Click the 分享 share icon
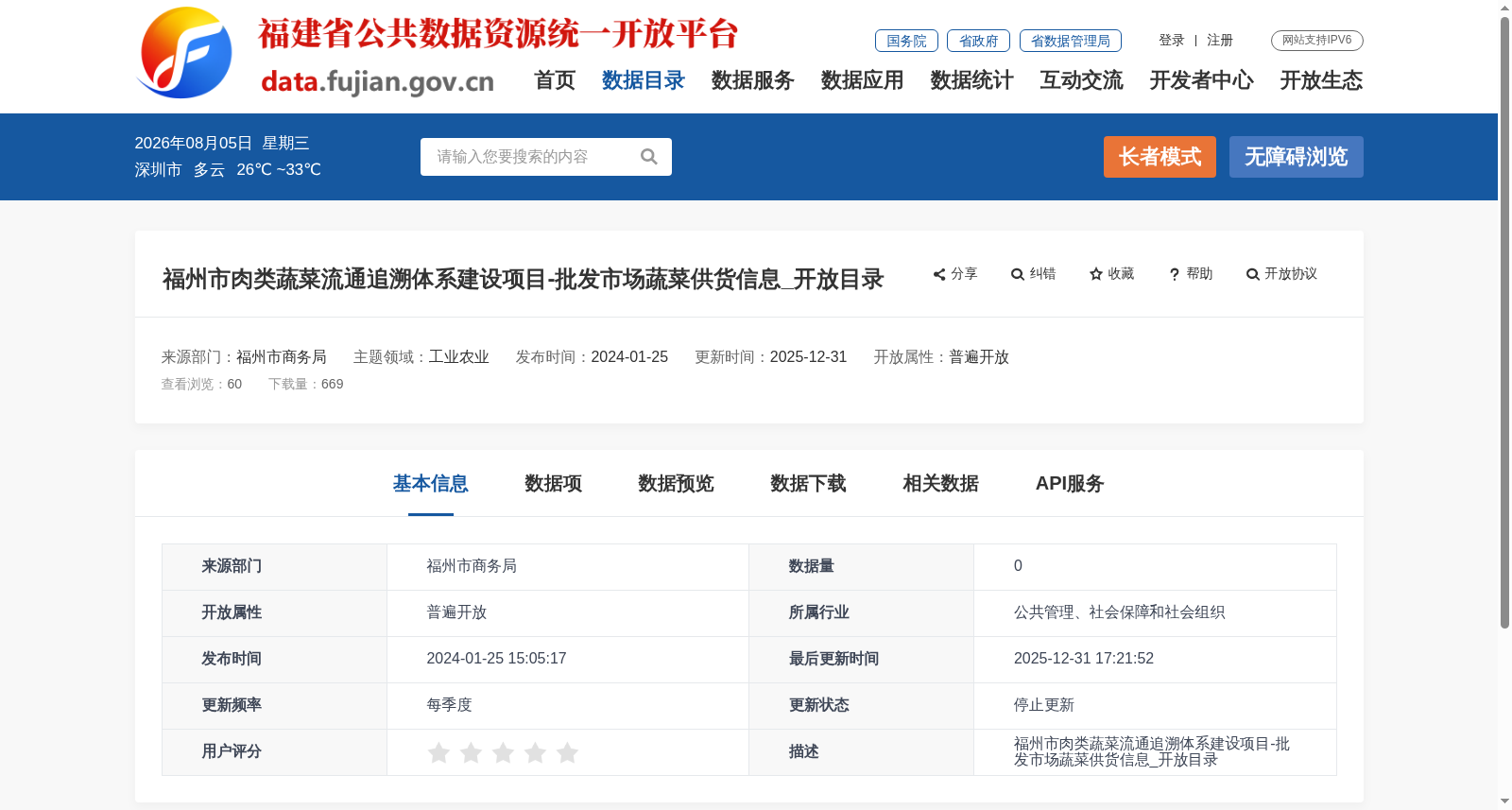Image resolution: width=1512 pixels, height=810 pixels. tap(939, 274)
